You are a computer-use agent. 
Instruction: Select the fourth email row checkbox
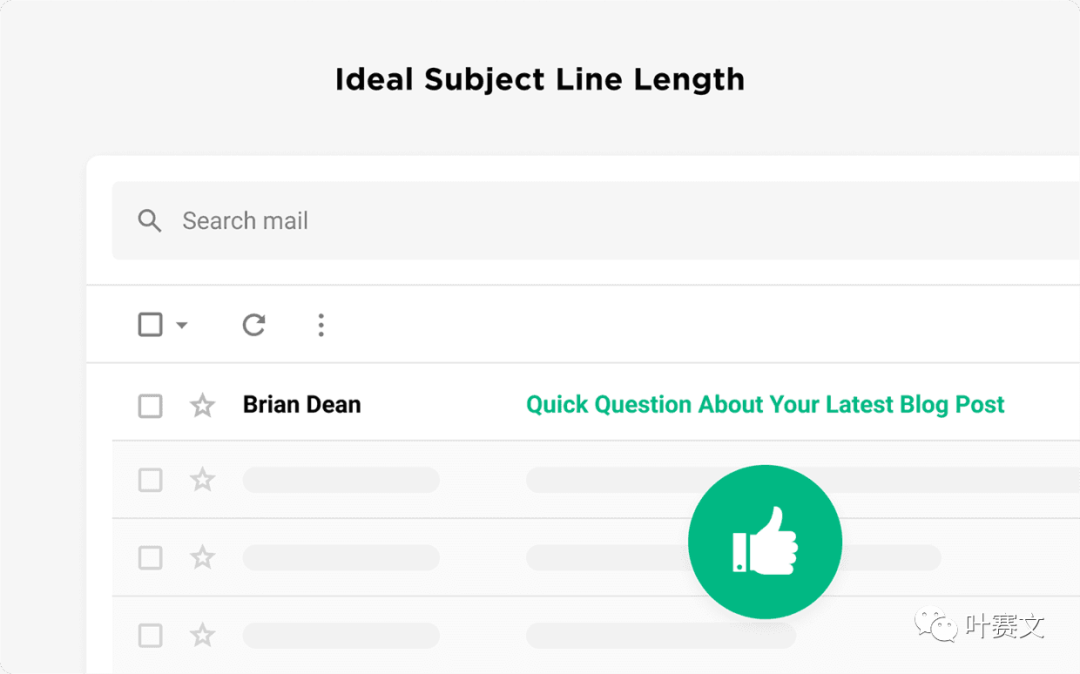pos(150,635)
